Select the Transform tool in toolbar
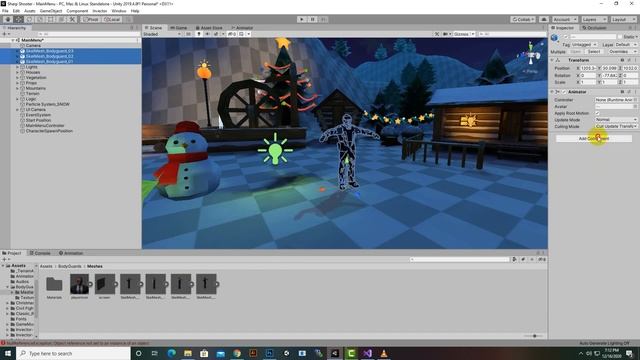 (x=61, y=19)
